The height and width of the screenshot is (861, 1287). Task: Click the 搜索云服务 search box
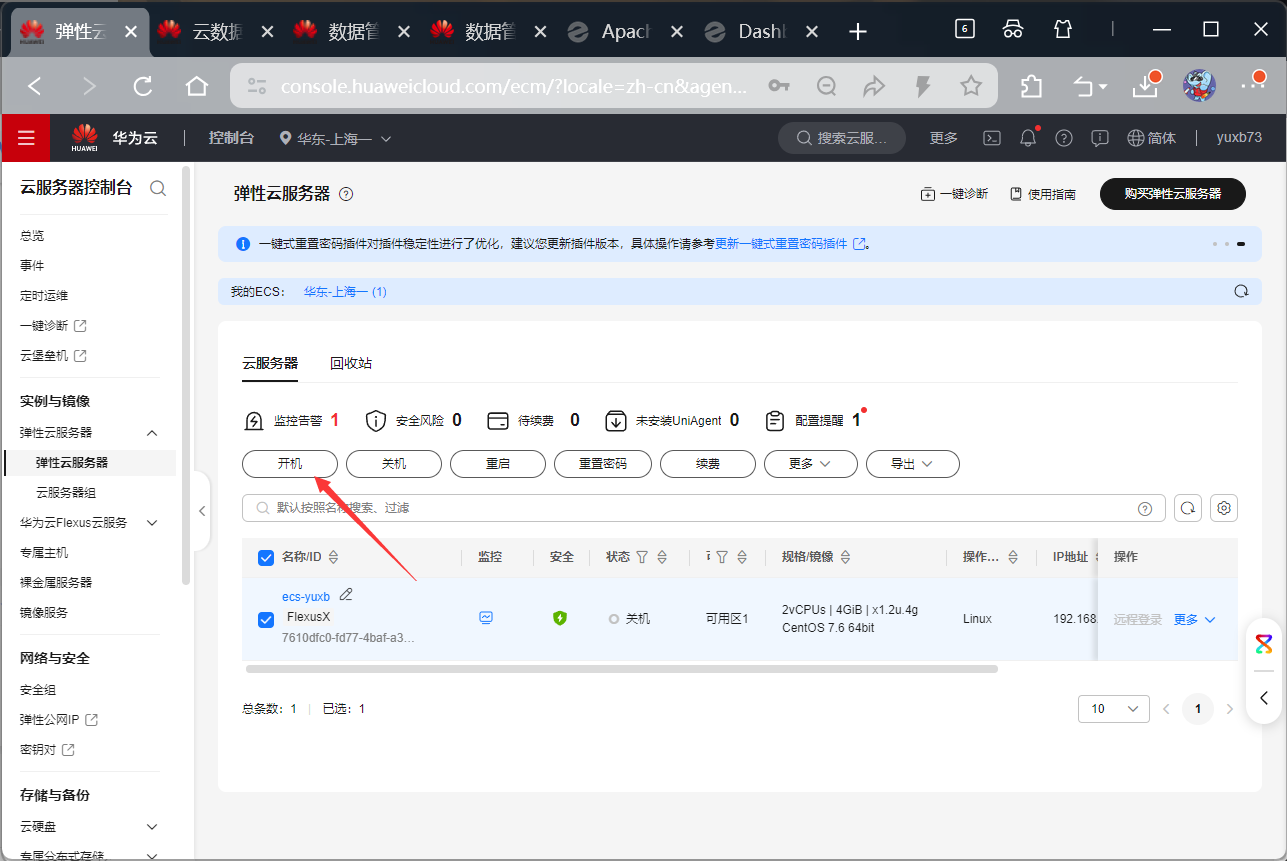pyautogui.click(x=842, y=138)
